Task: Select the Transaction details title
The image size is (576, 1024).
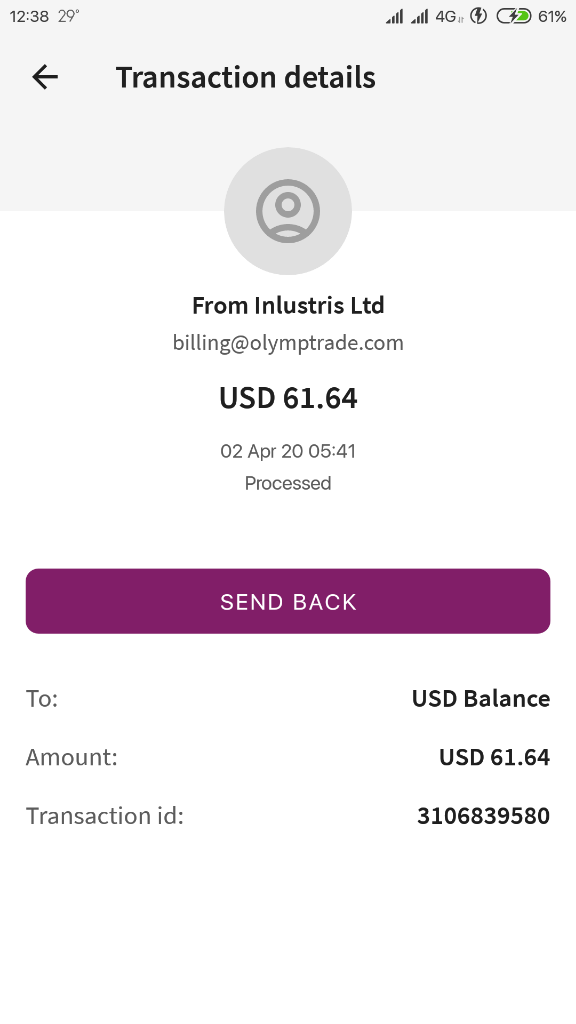Action: 246,77
